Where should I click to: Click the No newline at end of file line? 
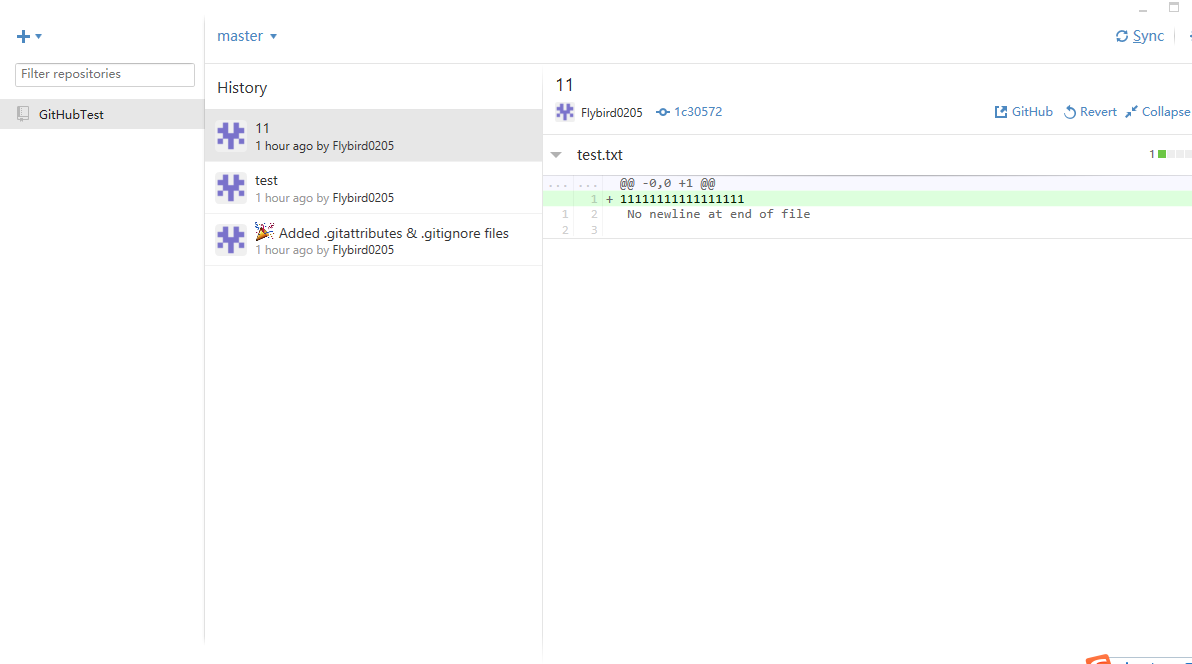point(718,214)
